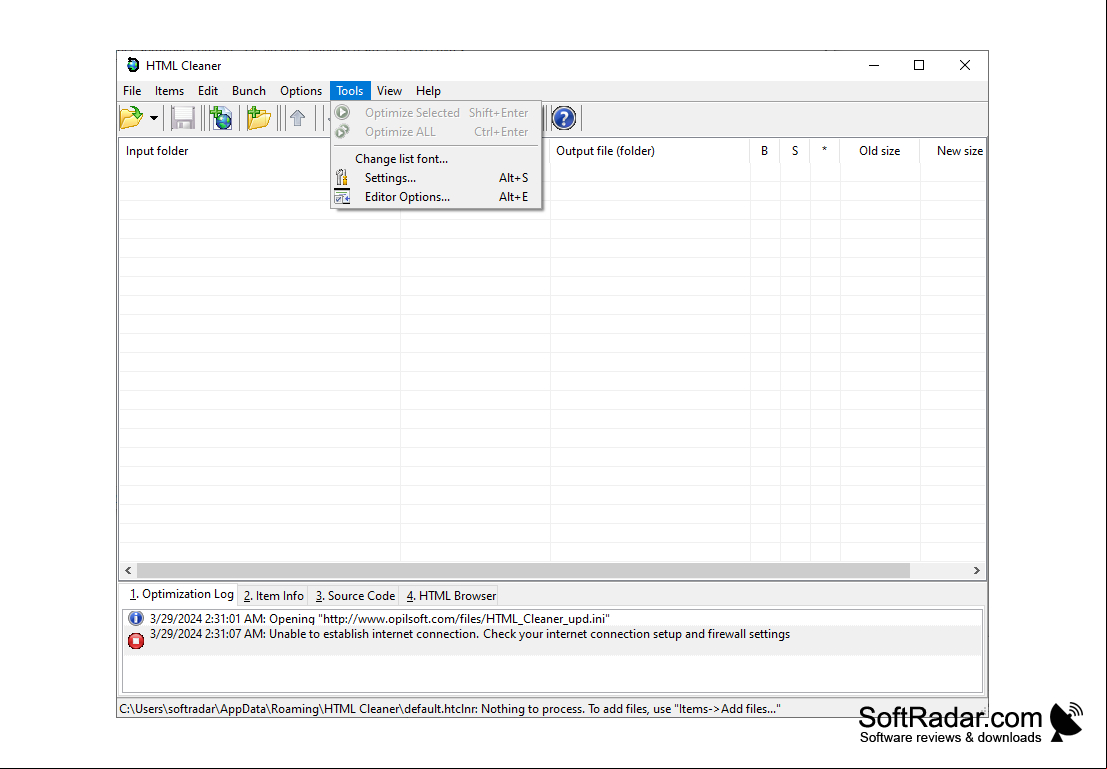Open the File menu

pos(132,90)
